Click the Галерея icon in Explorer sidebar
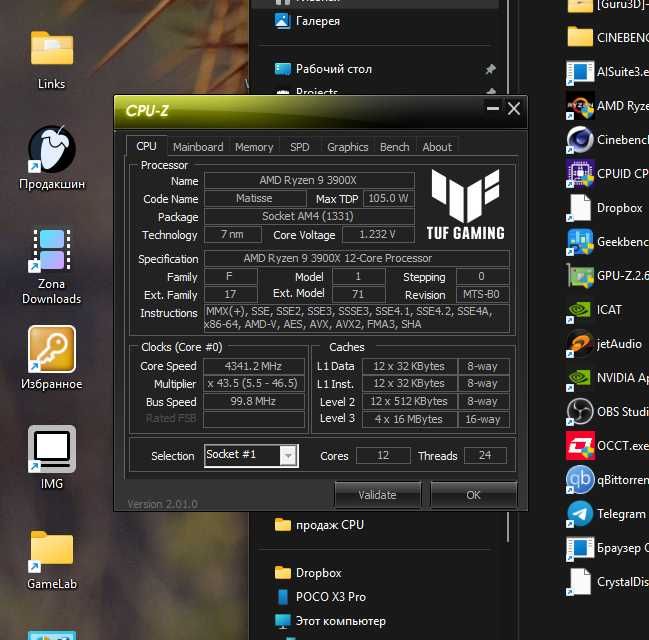649x640 pixels. 282,21
